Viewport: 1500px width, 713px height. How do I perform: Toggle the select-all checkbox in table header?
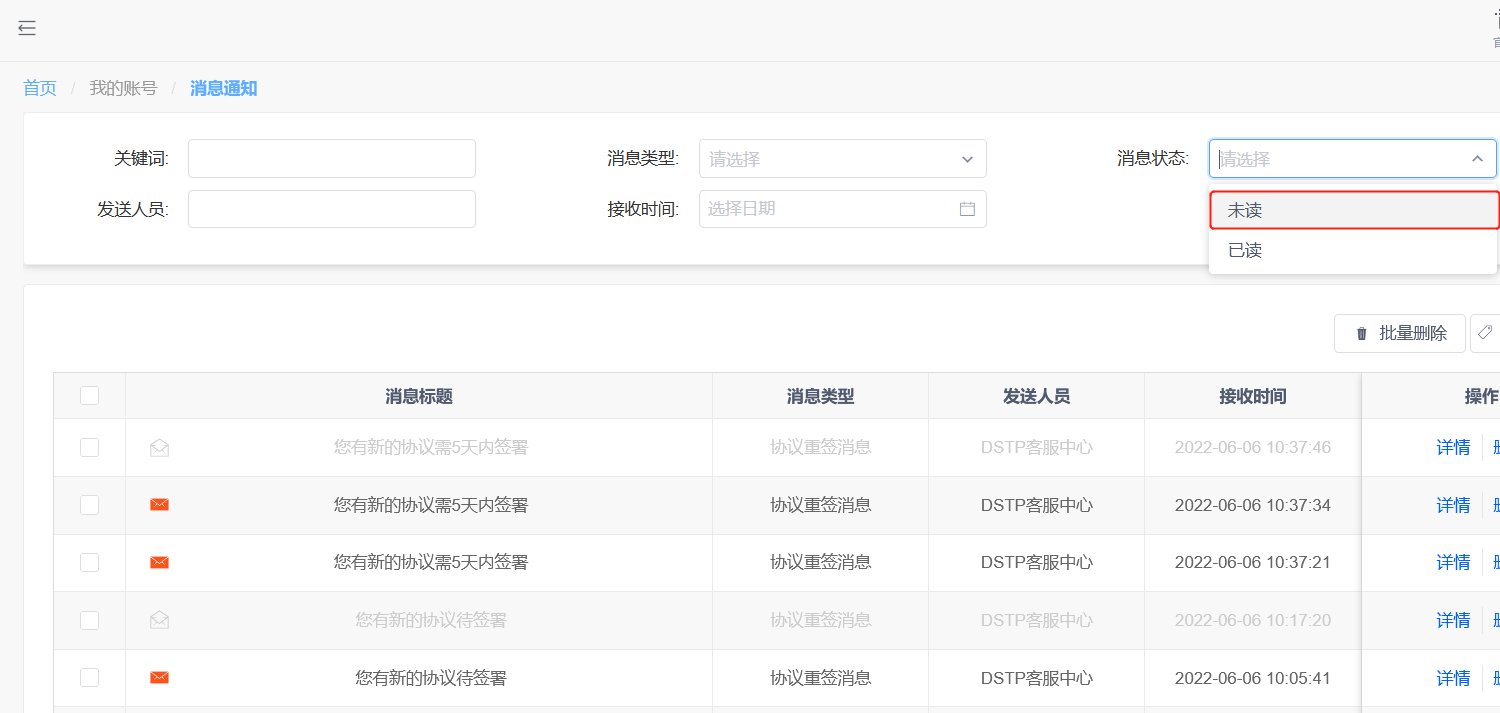pos(89,396)
